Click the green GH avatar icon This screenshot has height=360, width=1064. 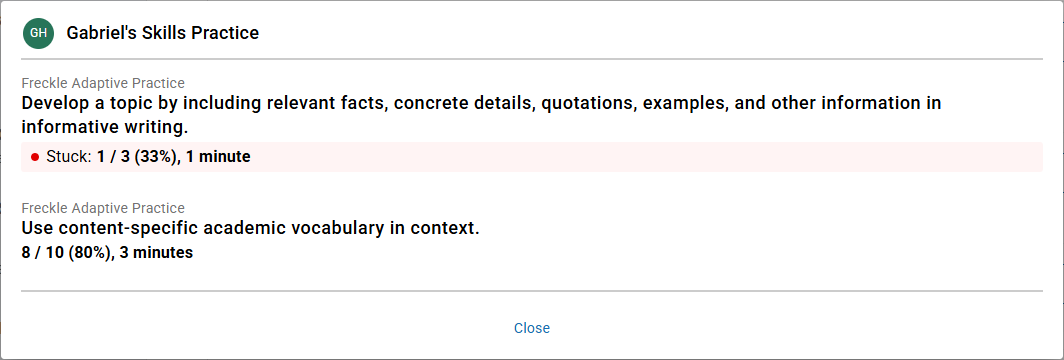[x=38, y=33]
